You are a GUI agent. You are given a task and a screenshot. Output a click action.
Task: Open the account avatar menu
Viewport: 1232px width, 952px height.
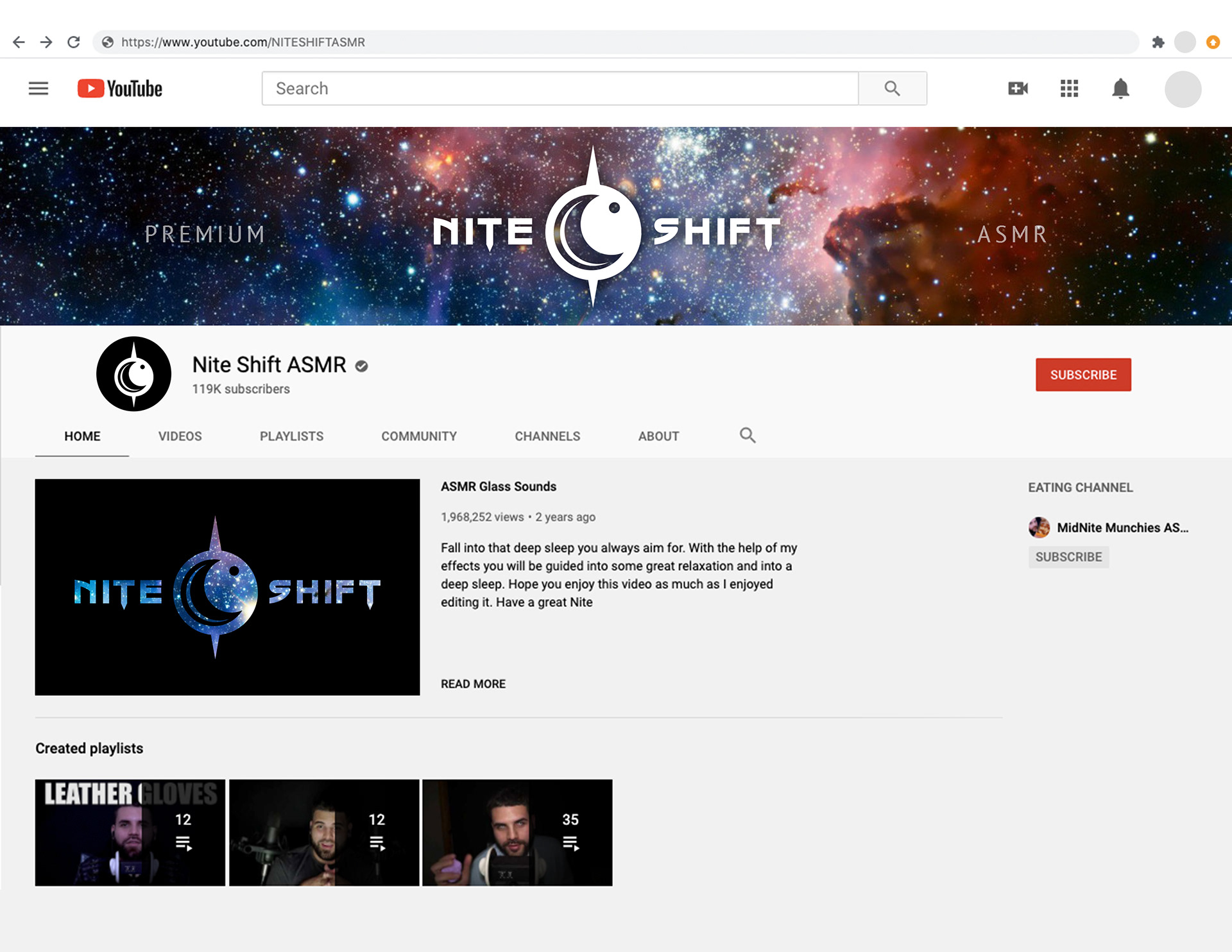(x=1183, y=89)
